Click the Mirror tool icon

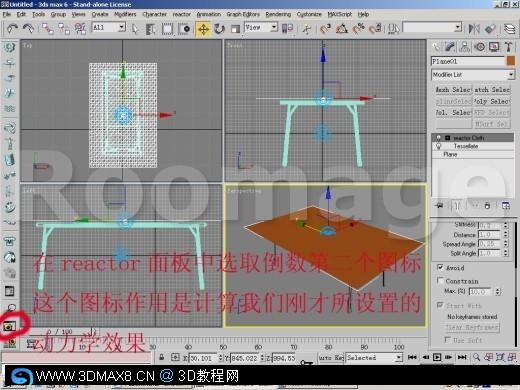tap(474, 29)
